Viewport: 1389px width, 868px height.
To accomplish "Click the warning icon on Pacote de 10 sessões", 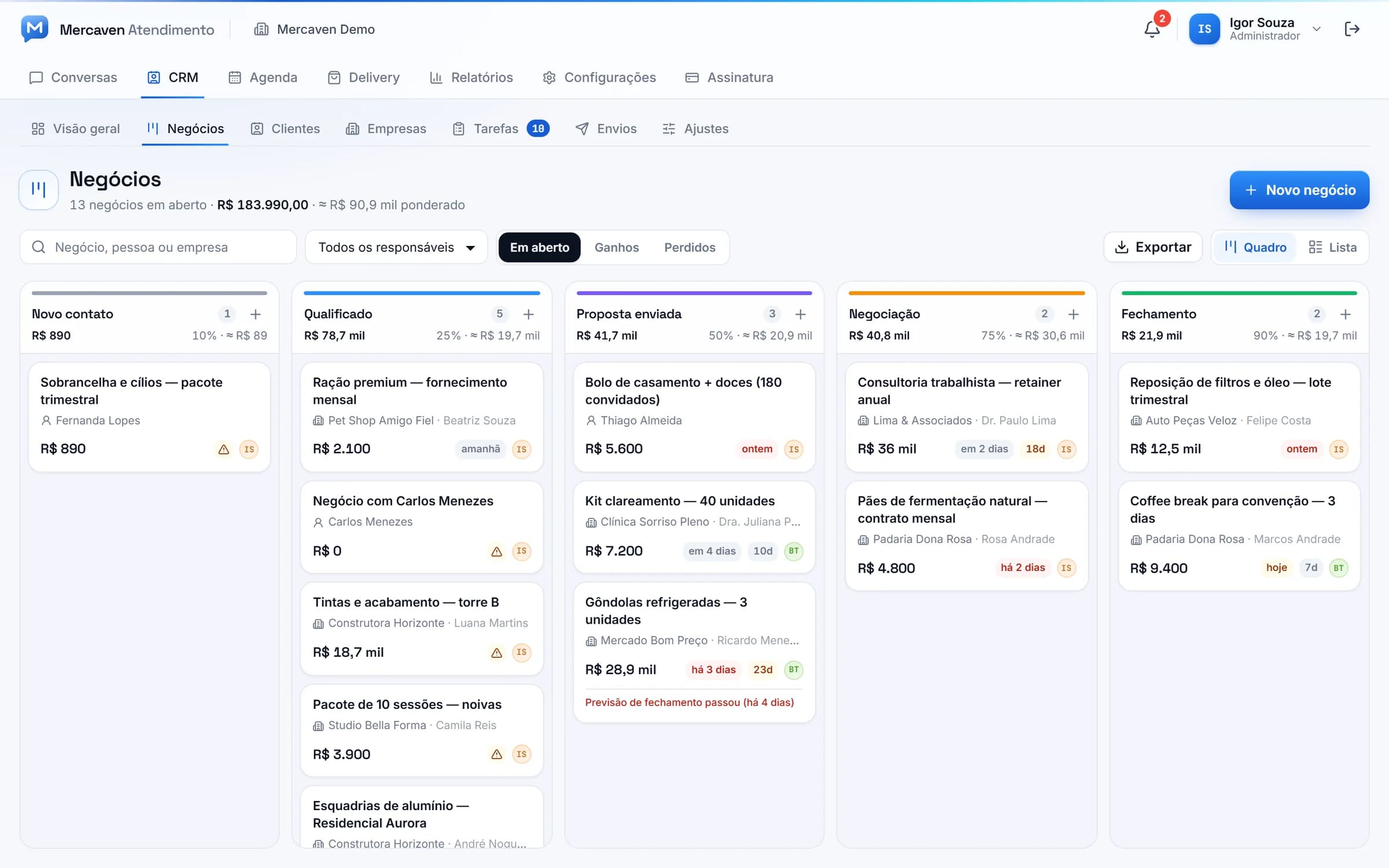I will coord(497,755).
